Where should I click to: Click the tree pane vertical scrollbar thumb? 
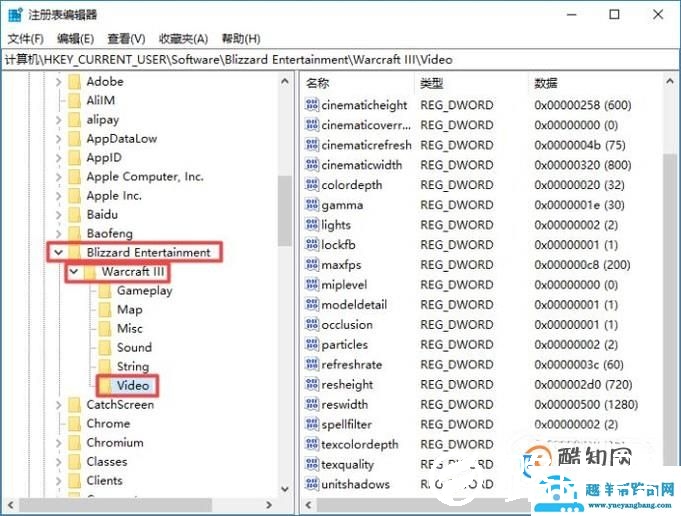(285, 211)
